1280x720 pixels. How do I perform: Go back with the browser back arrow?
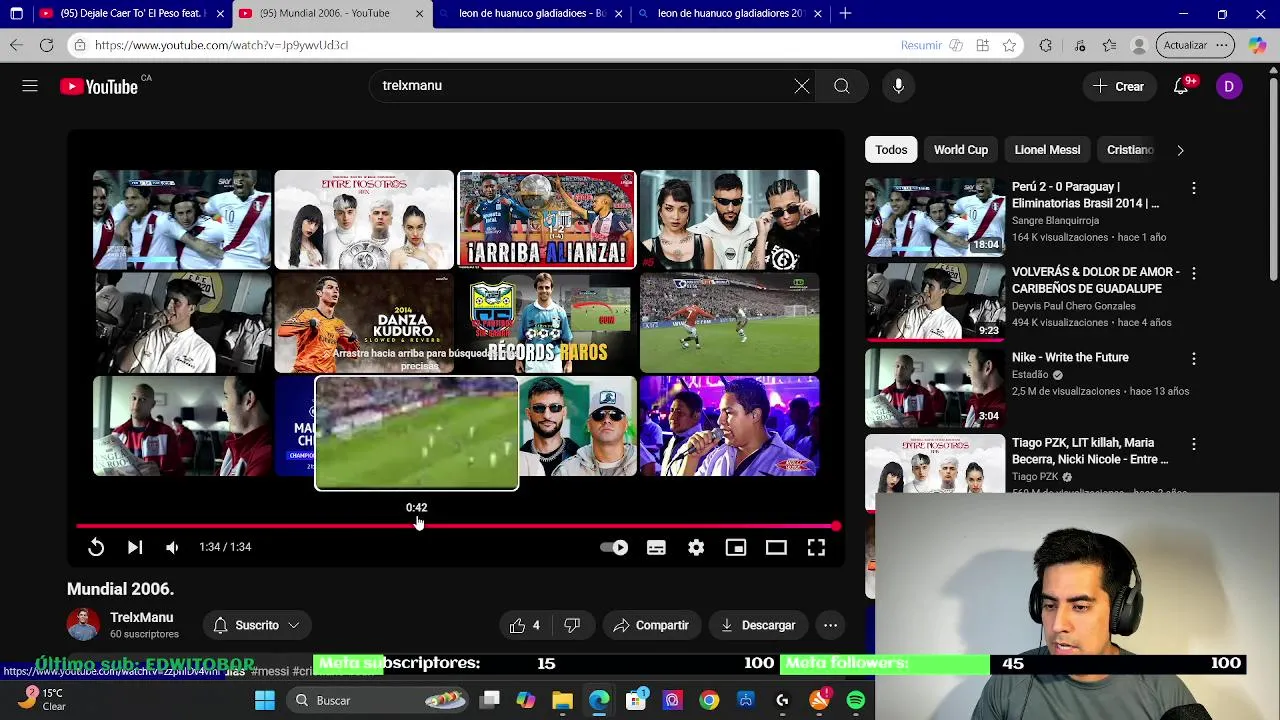pos(16,45)
